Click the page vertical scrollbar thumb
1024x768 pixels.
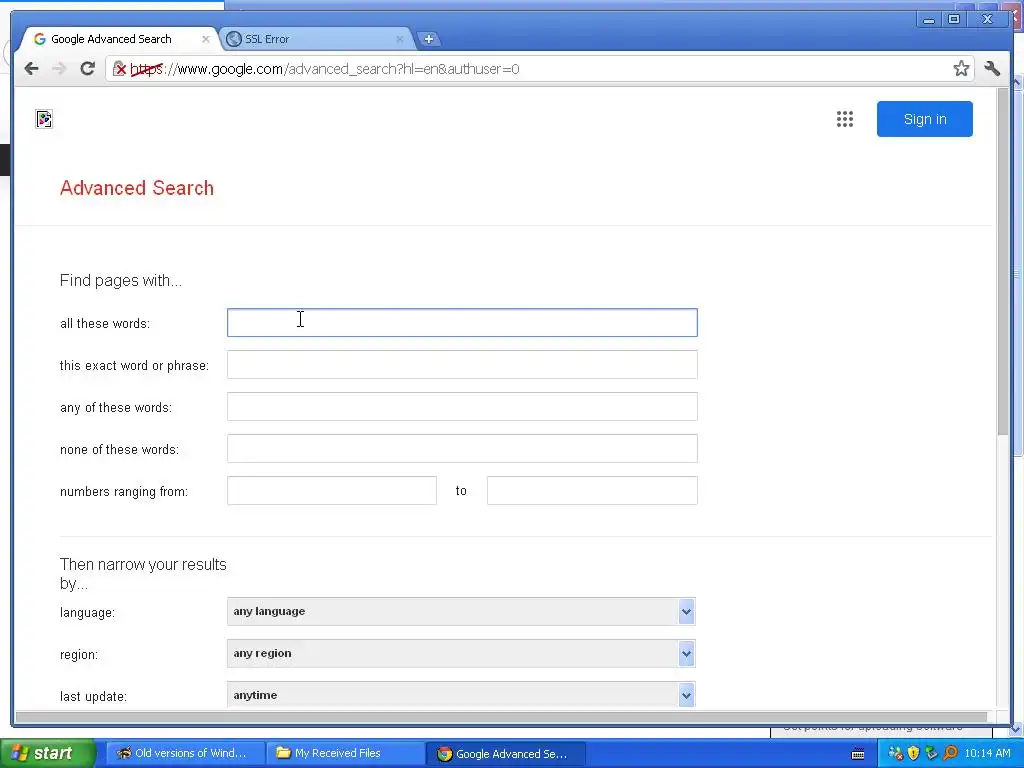pos(1003,263)
